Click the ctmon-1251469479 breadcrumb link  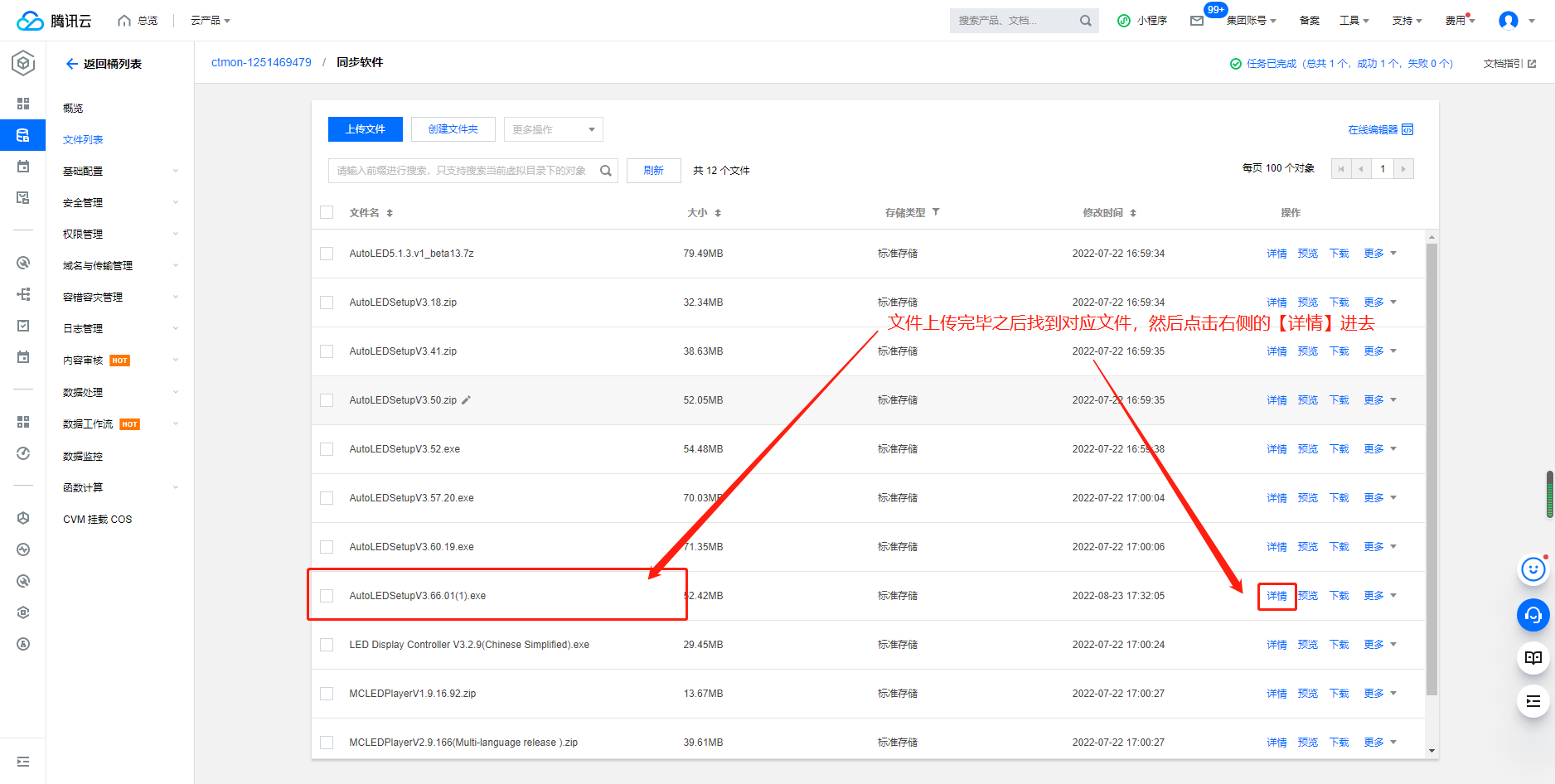[261, 62]
